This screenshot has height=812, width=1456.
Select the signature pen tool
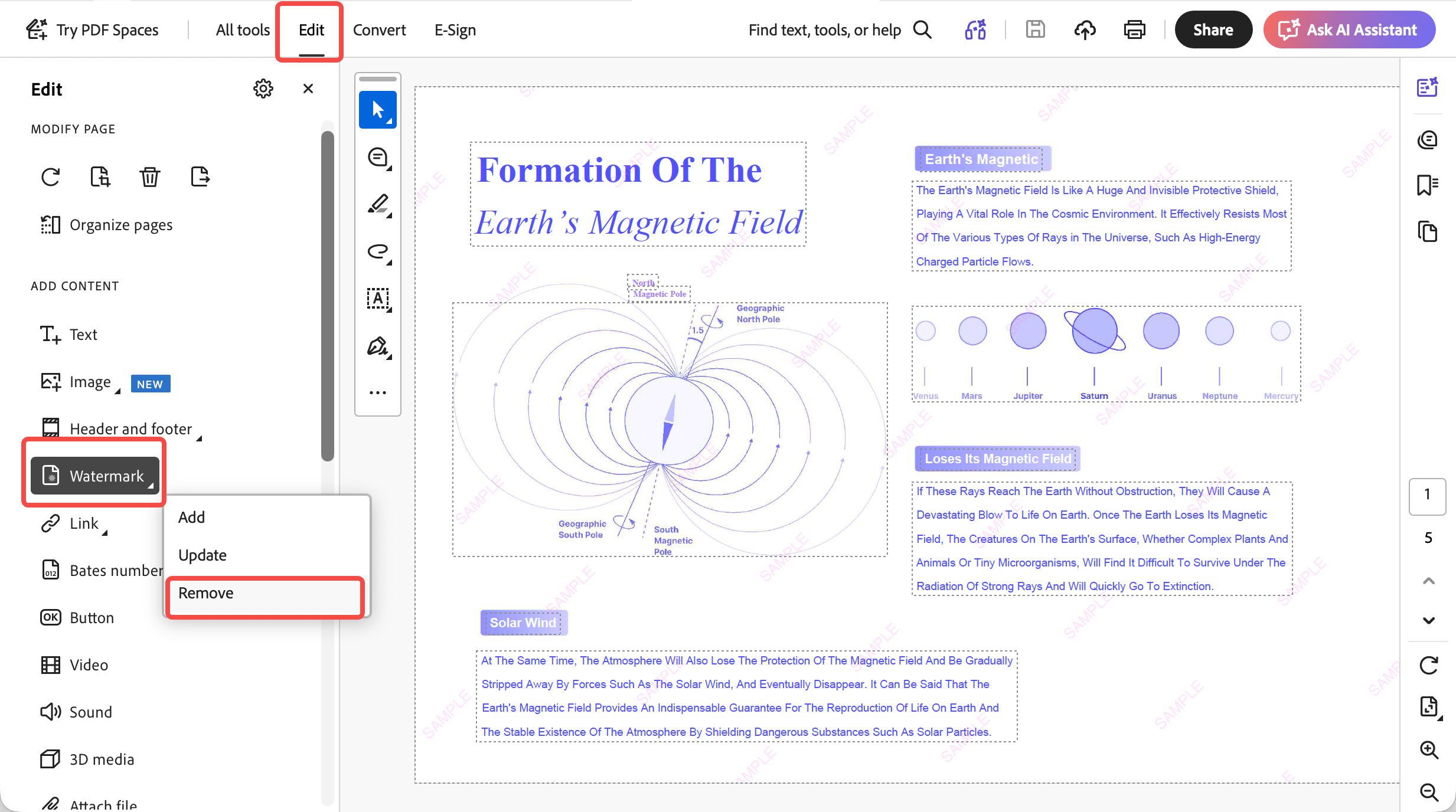(378, 346)
